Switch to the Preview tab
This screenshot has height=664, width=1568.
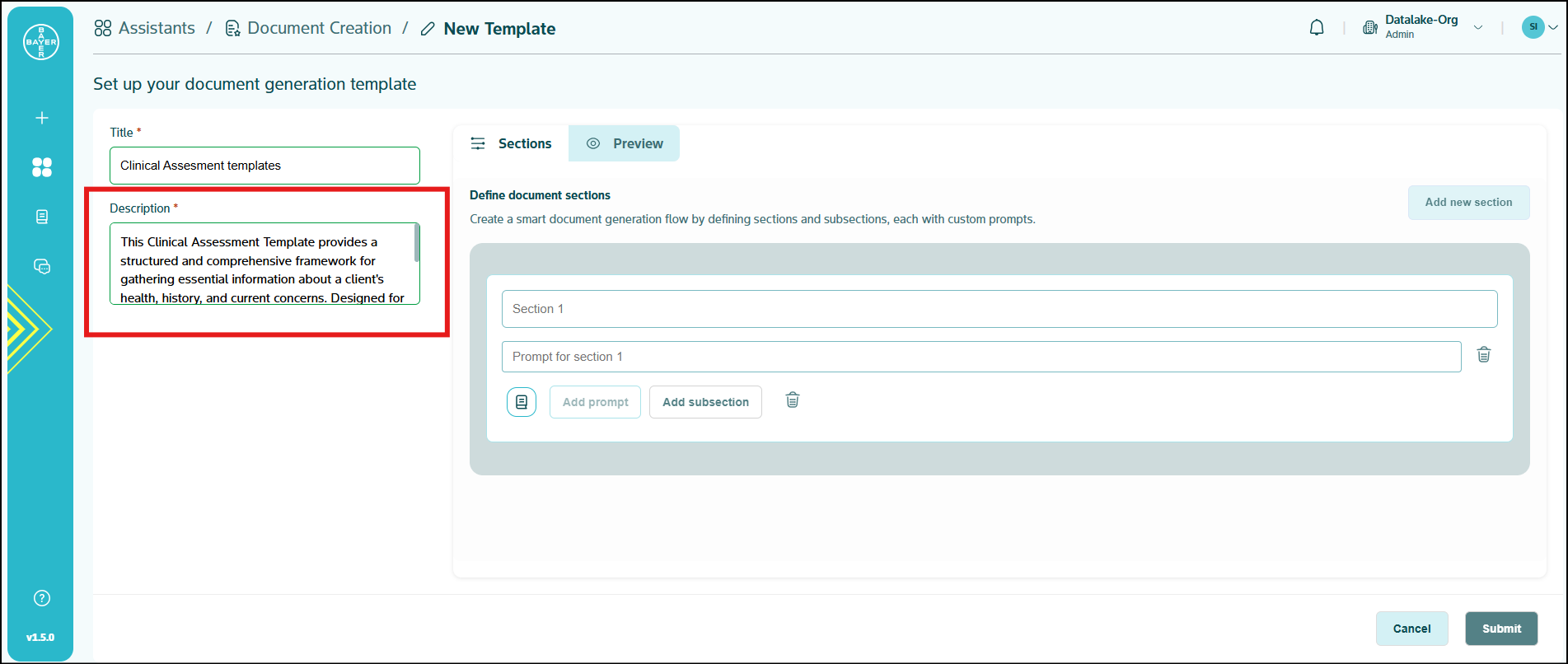coord(624,143)
